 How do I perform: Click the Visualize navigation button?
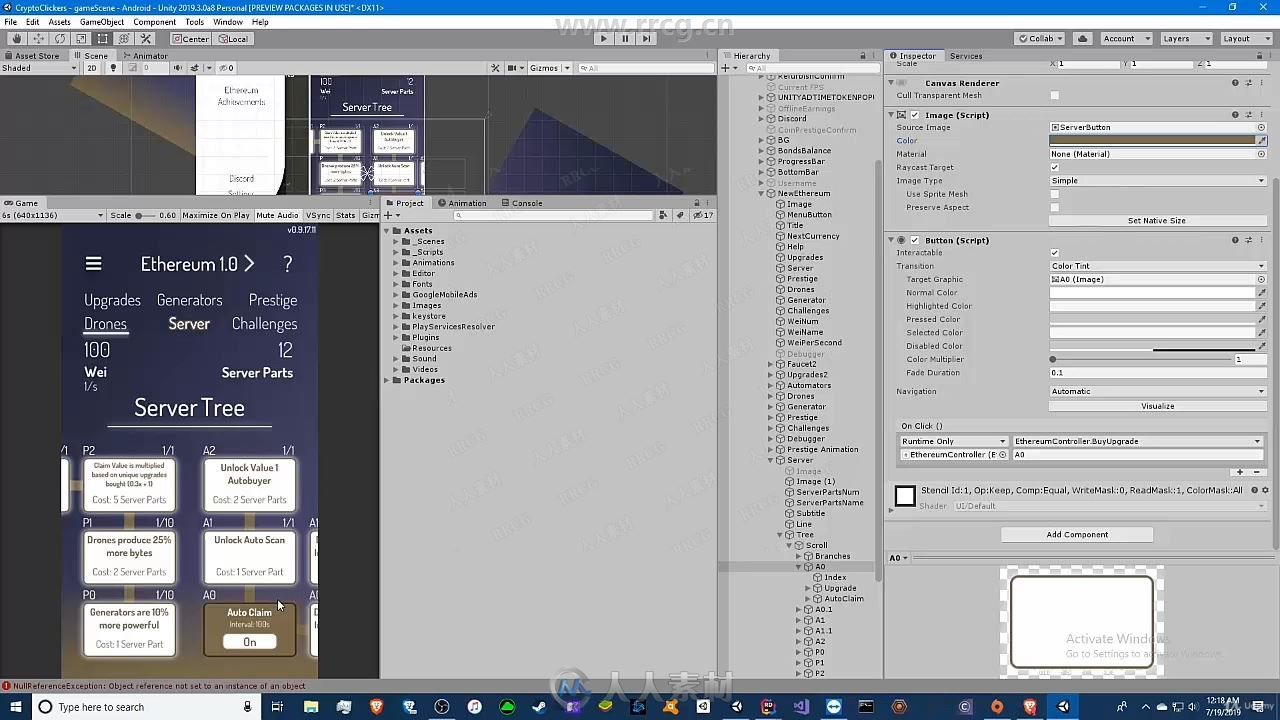[1157, 406]
